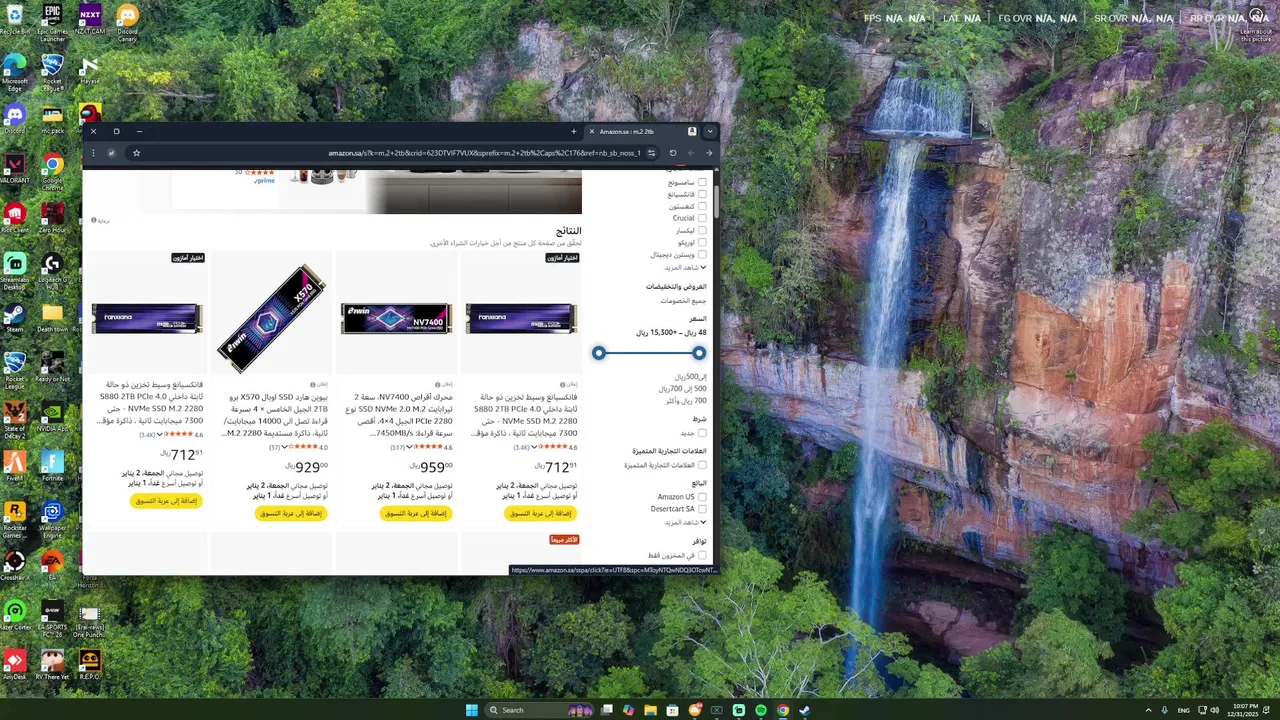Open R.E.P.O. desktop icon
Viewport: 1280px width, 720px height.
coord(90,666)
